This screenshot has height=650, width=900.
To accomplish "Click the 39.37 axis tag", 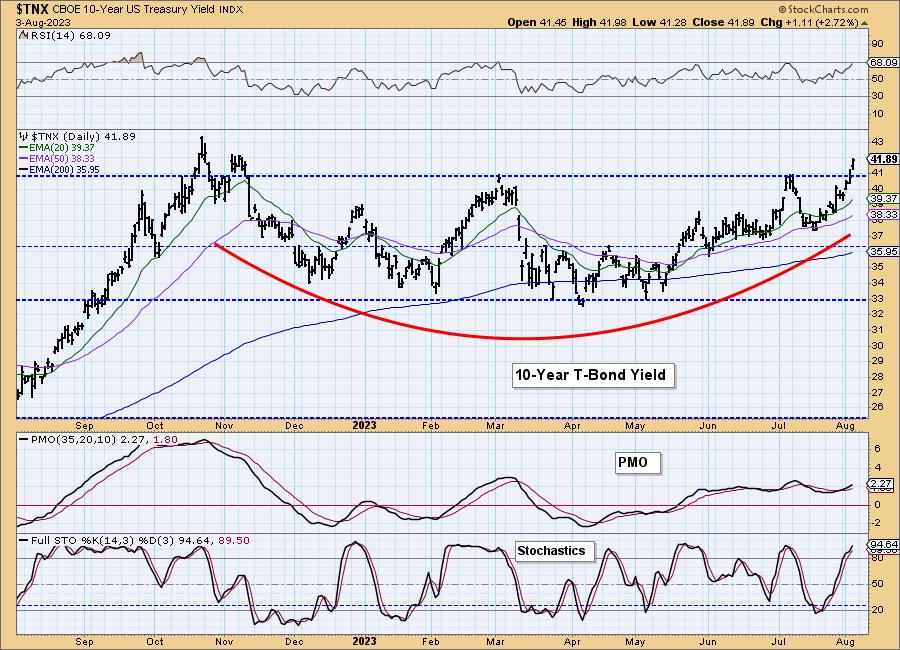I will (883, 199).
